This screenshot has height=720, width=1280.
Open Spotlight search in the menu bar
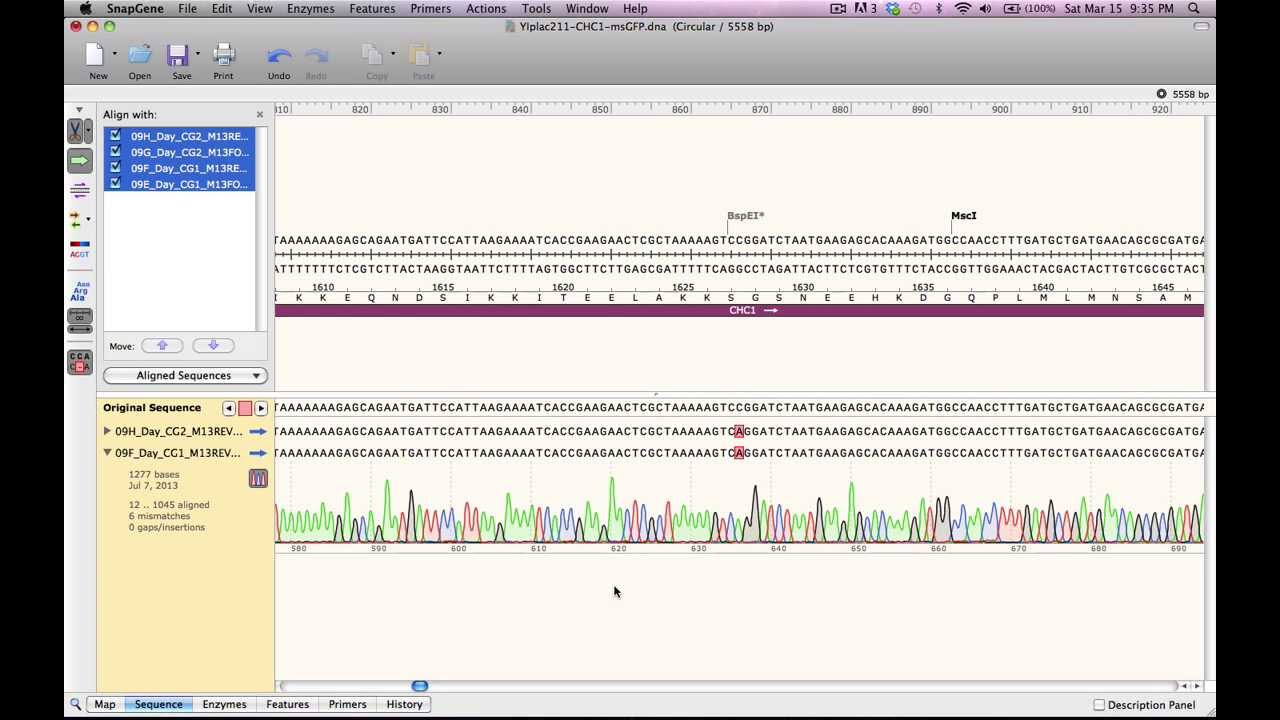click(1194, 8)
